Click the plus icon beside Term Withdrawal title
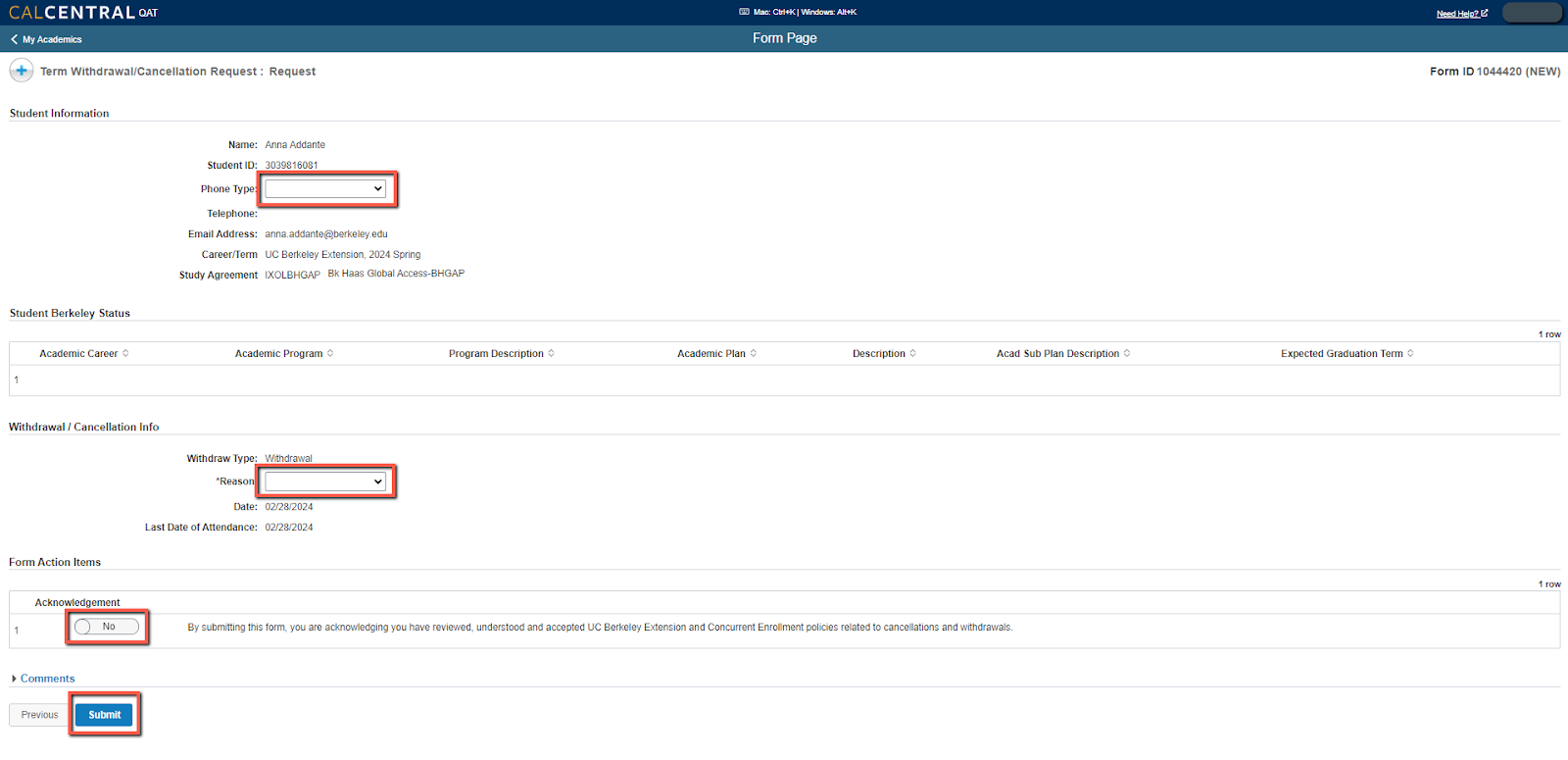The width and height of the screenshot is (1568, 760). pyautogui.click(x=22, y=71)
